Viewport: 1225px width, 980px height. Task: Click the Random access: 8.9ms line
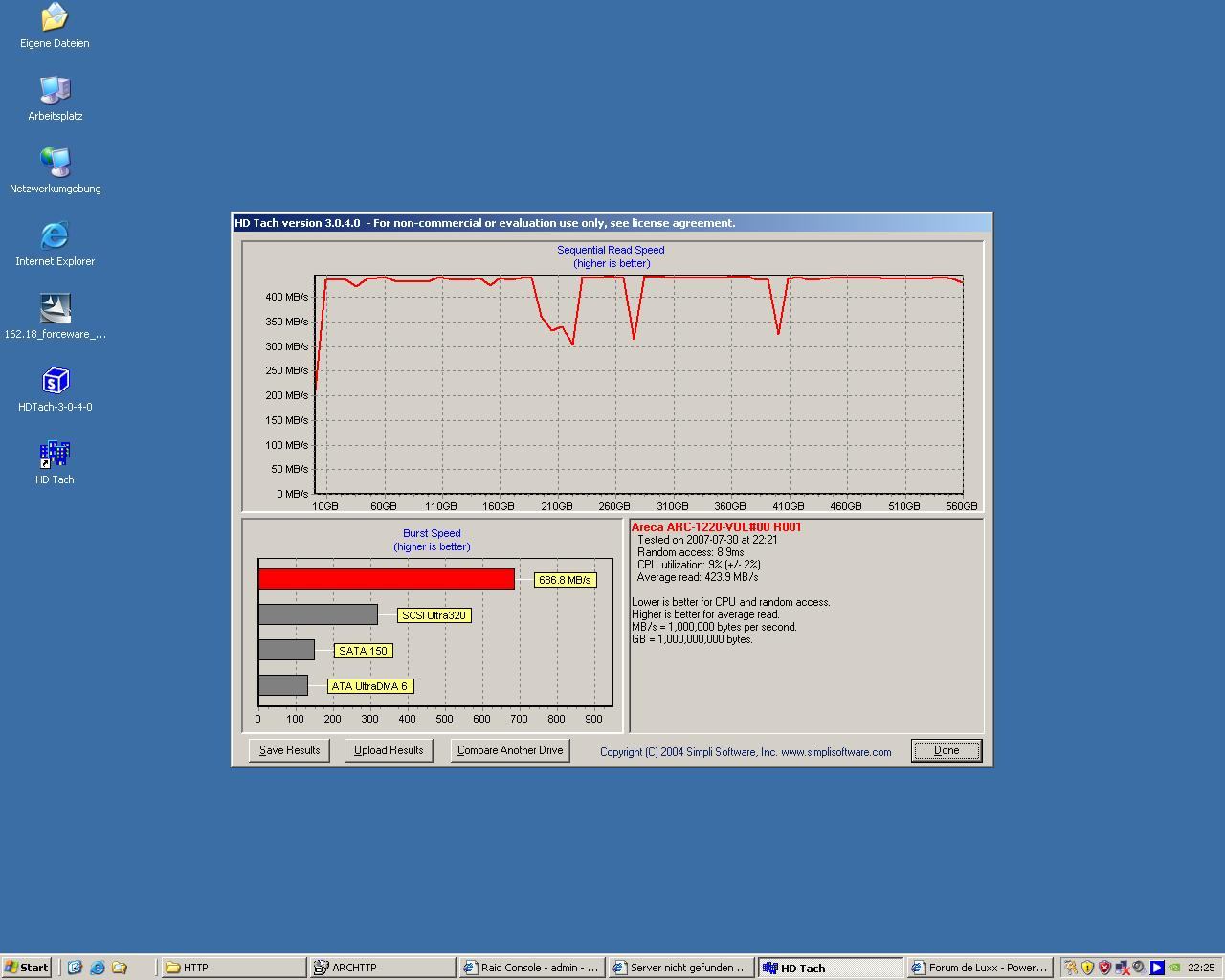[x=690, y=552]
